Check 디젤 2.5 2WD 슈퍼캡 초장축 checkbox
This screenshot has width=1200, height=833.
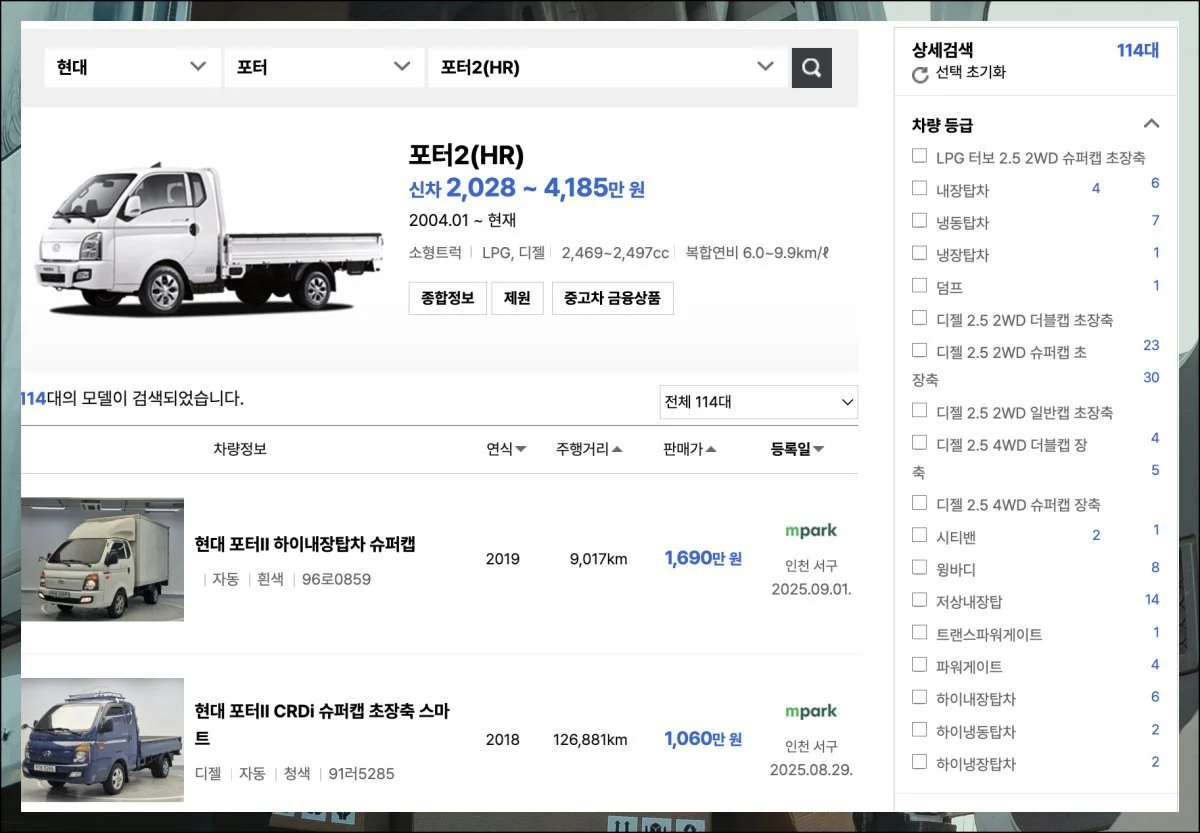pyautogui.click(x=919, y=350)
